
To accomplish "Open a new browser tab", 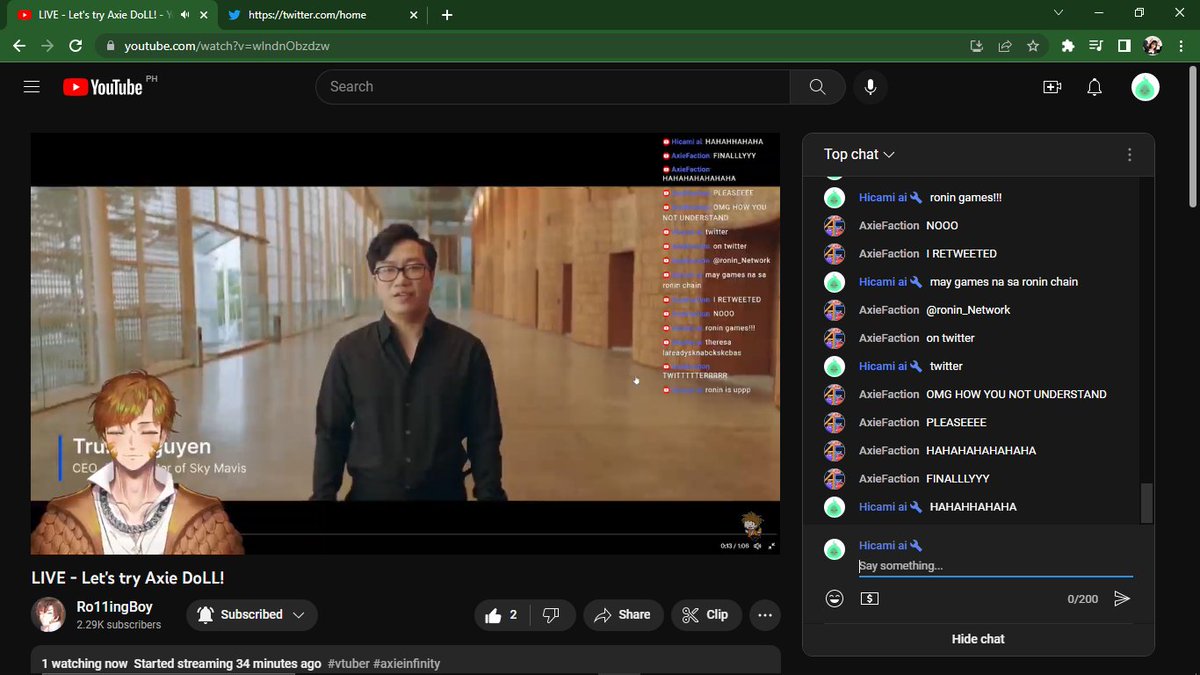I will pos(447,15).
